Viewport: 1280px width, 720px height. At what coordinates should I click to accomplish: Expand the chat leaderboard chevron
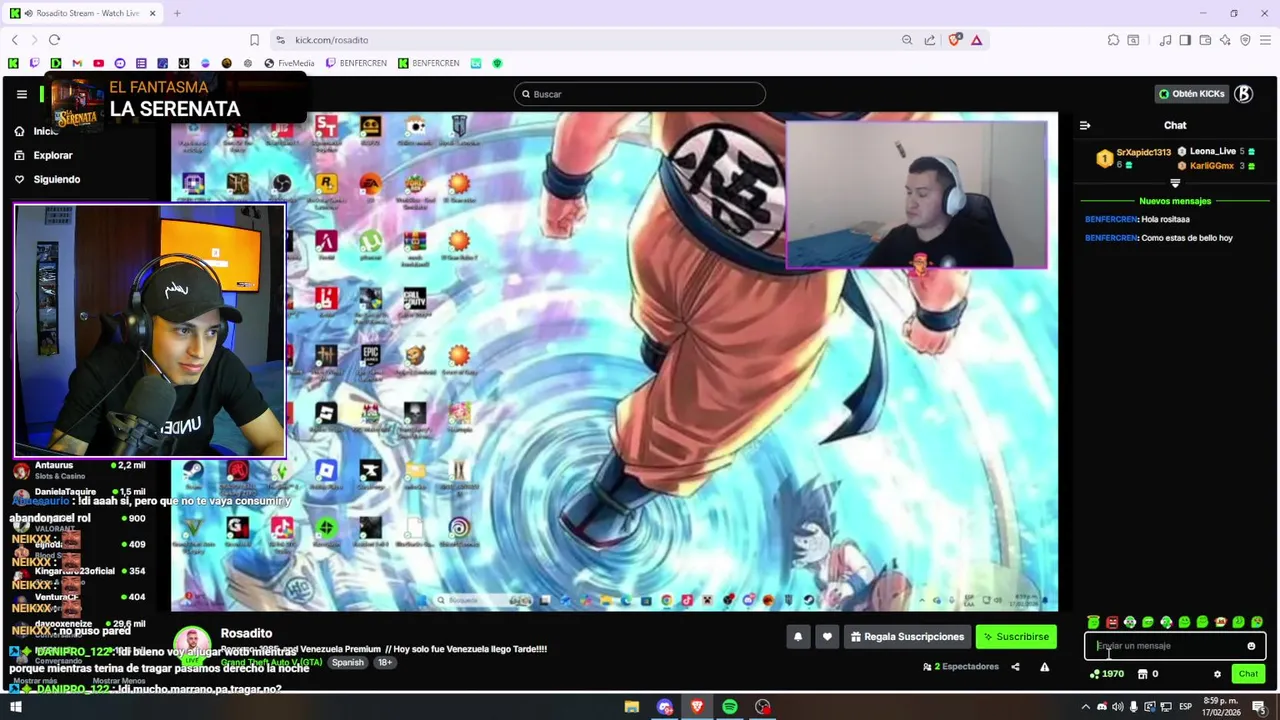[1175, 183]
